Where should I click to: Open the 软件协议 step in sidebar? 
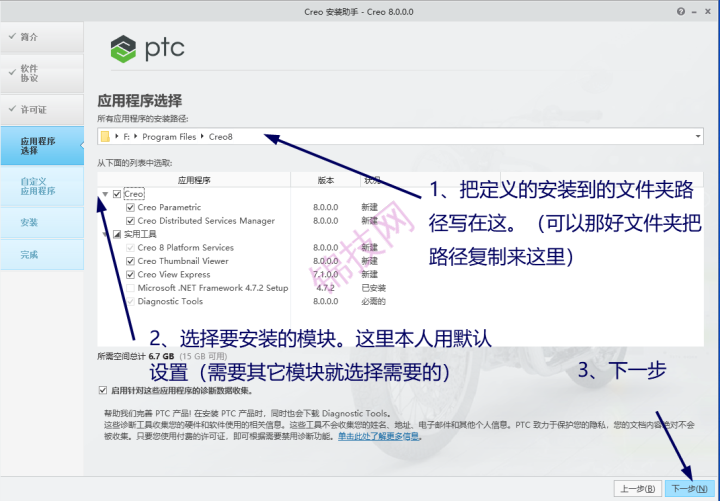[x=42, y=73]
